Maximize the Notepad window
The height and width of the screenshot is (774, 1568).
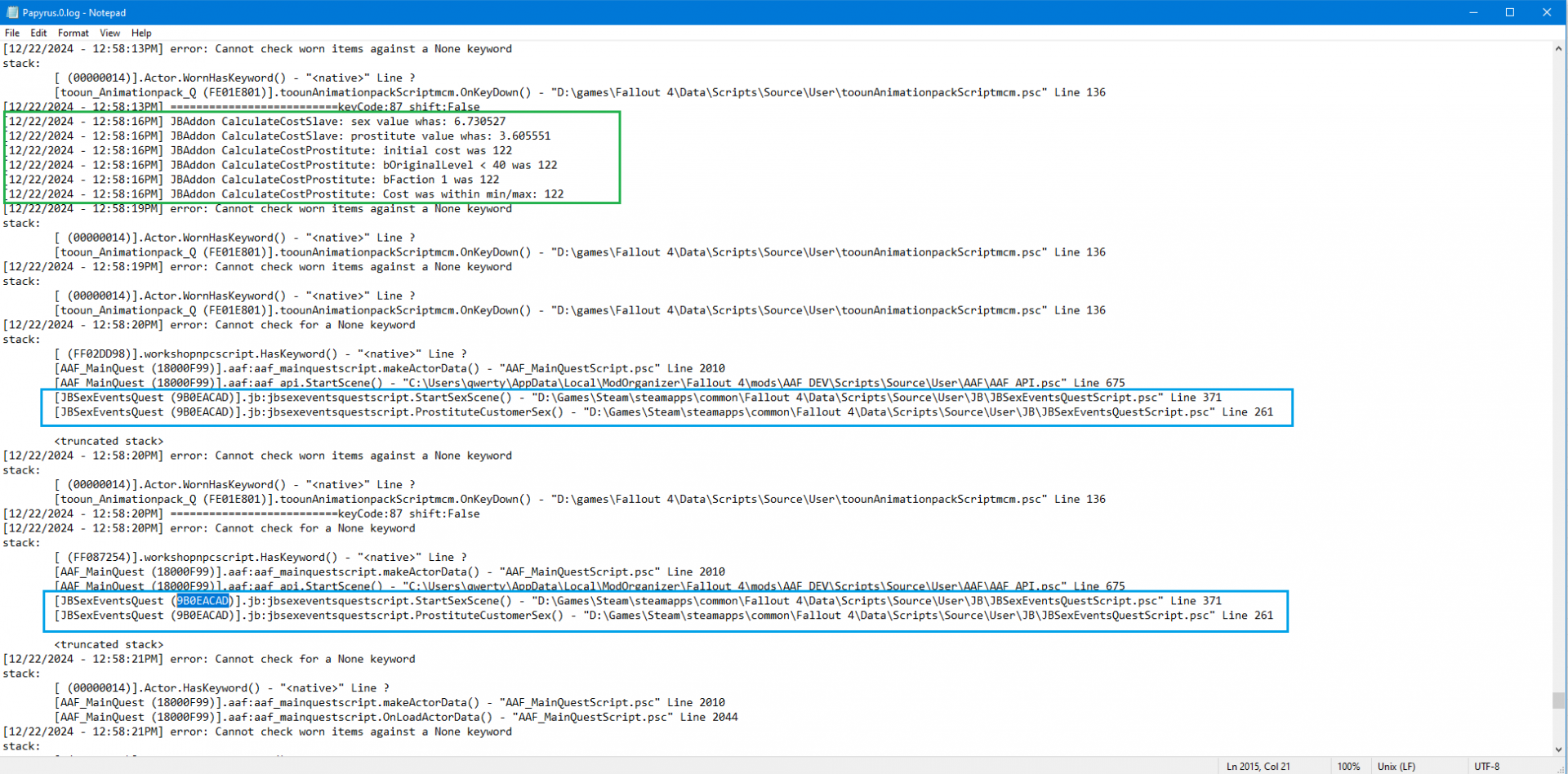pos(1510,12)
